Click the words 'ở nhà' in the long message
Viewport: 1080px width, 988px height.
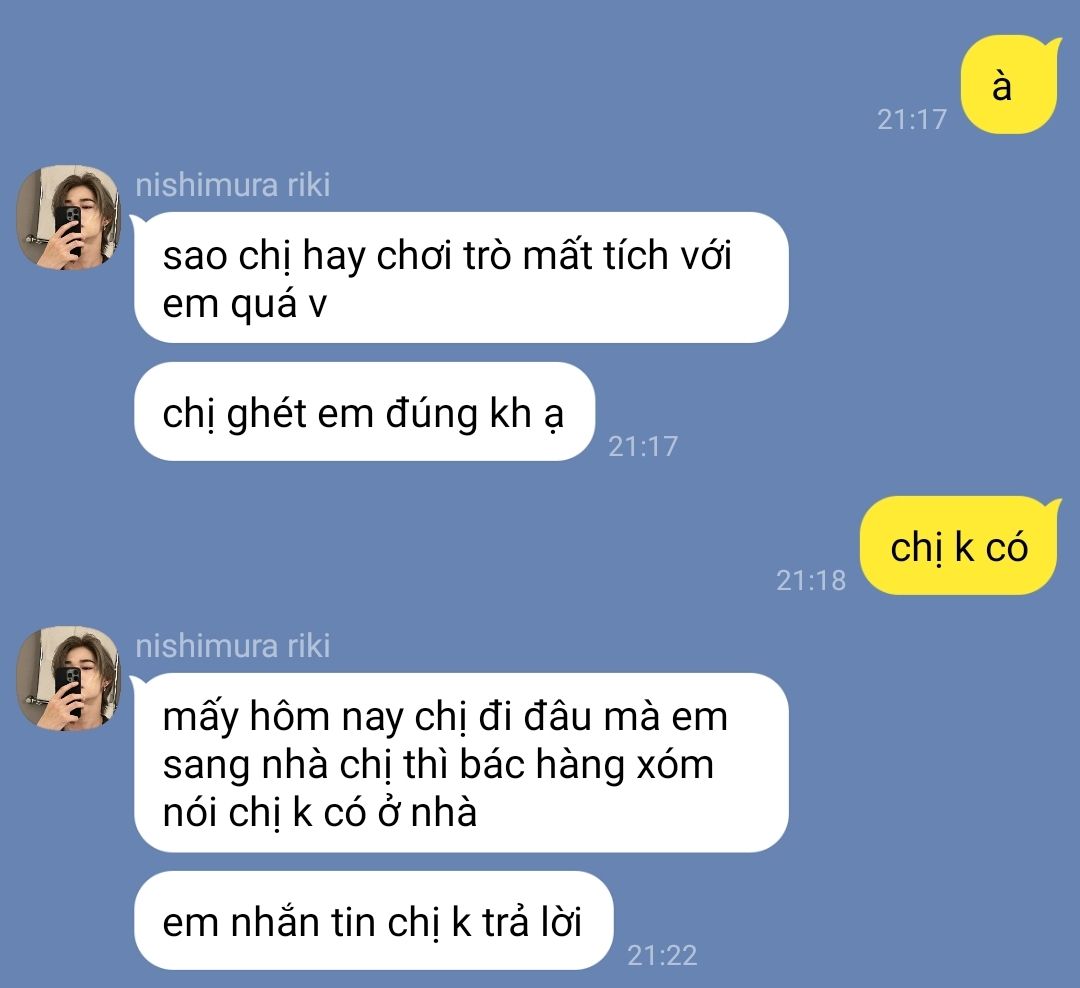click(427, 812)
